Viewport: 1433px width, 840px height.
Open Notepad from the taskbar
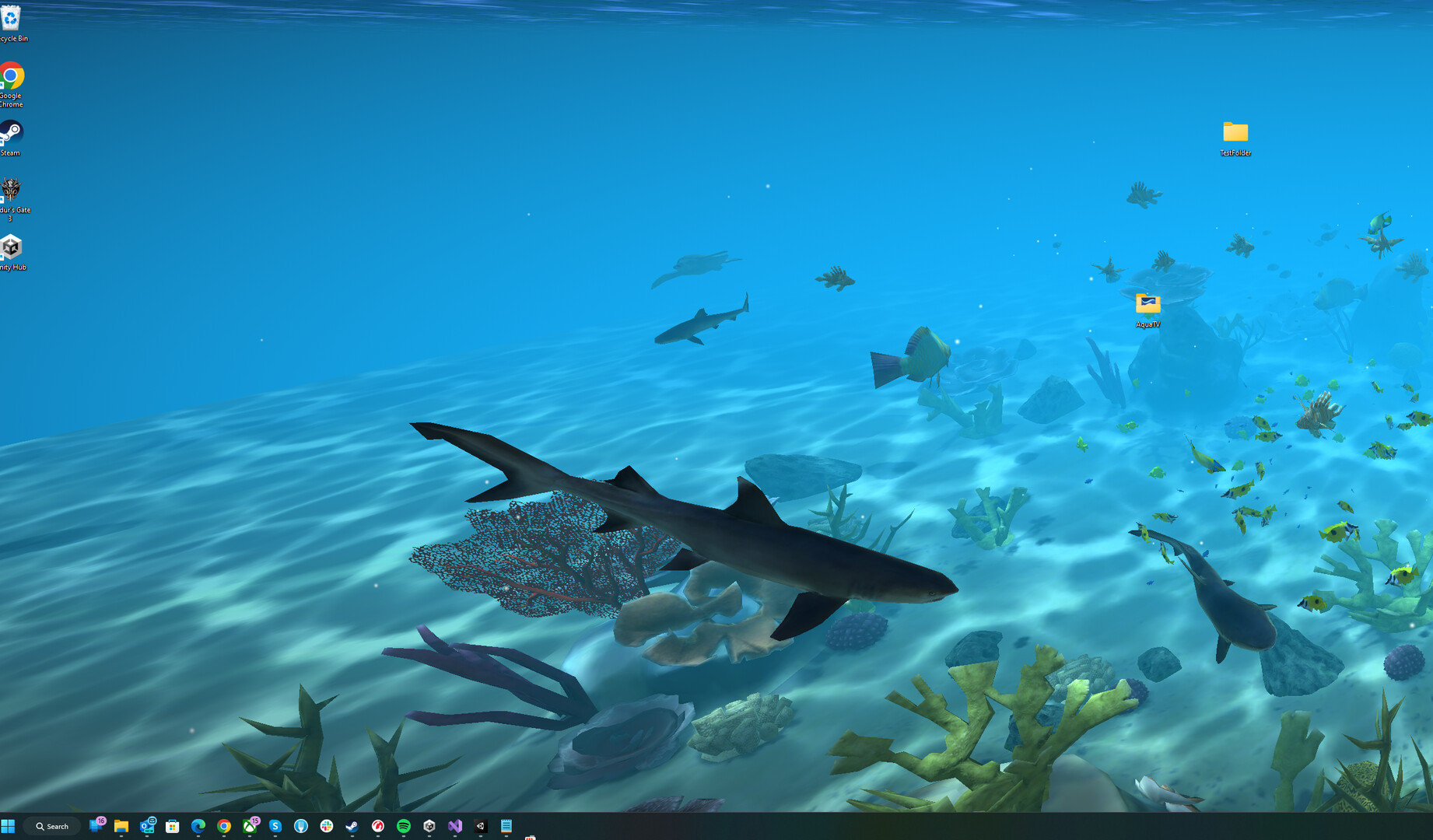[x=506, y=826]
